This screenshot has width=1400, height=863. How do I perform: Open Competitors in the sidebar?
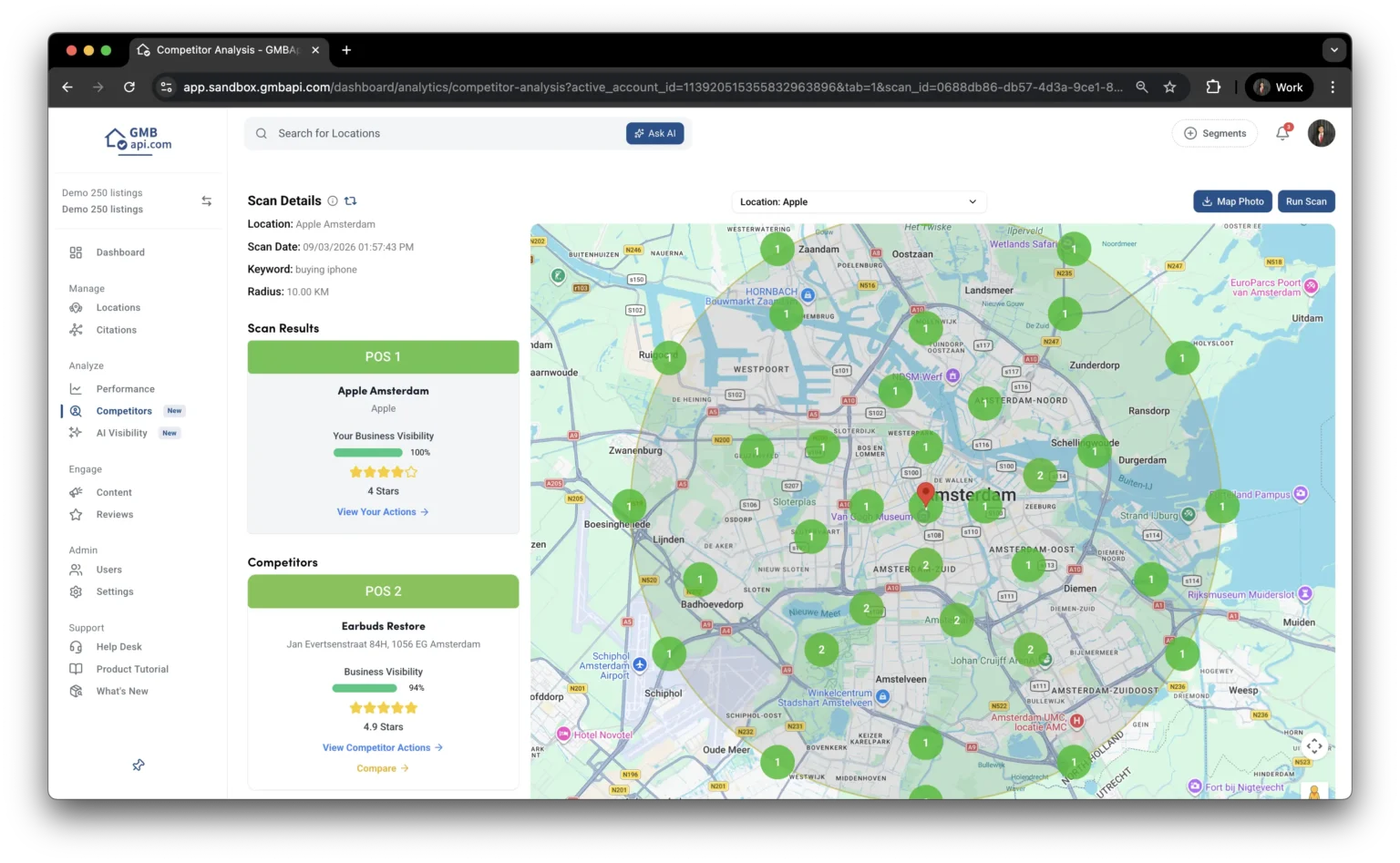124,411
